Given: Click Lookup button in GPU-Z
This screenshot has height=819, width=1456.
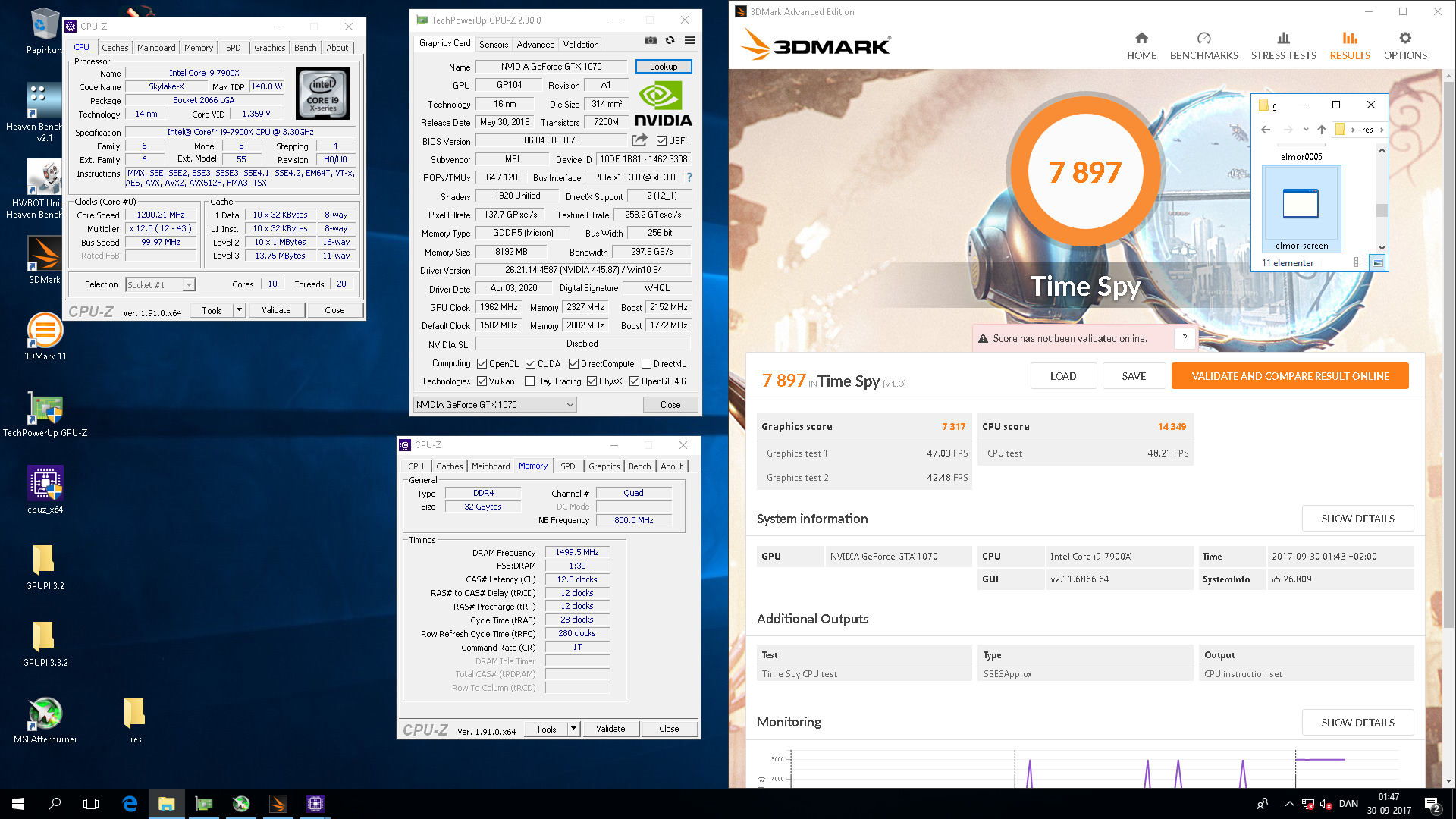Looking at the screenshot, I should click(x=664, y=67).
